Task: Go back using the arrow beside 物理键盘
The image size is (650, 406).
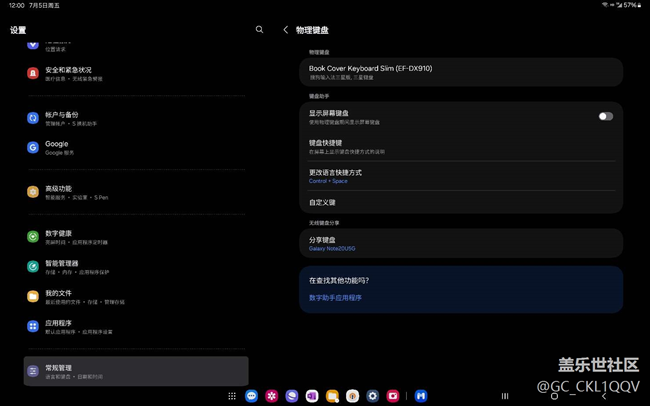Action: point(286,30)
